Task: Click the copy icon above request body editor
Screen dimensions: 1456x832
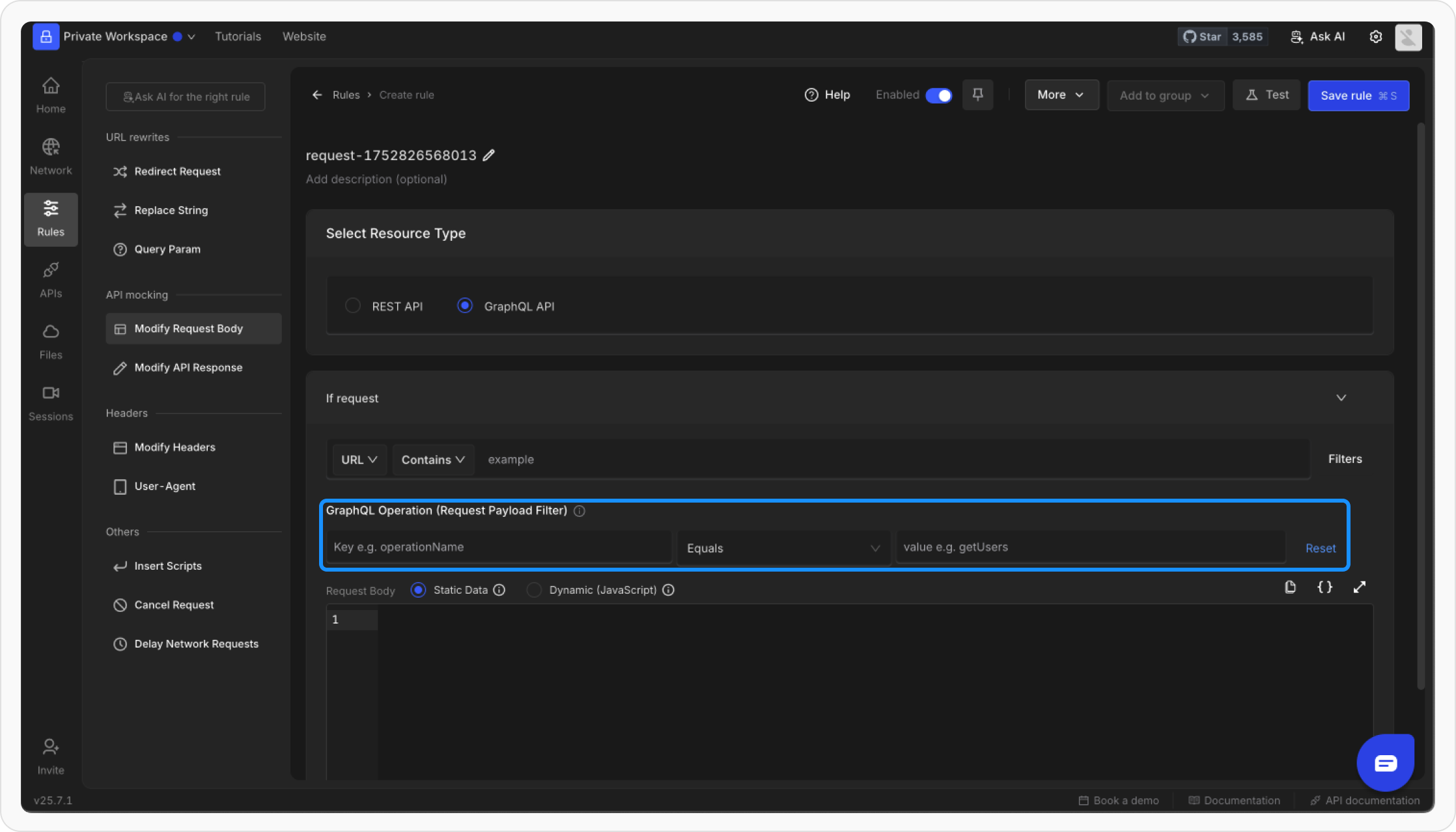Action: 1290,587
